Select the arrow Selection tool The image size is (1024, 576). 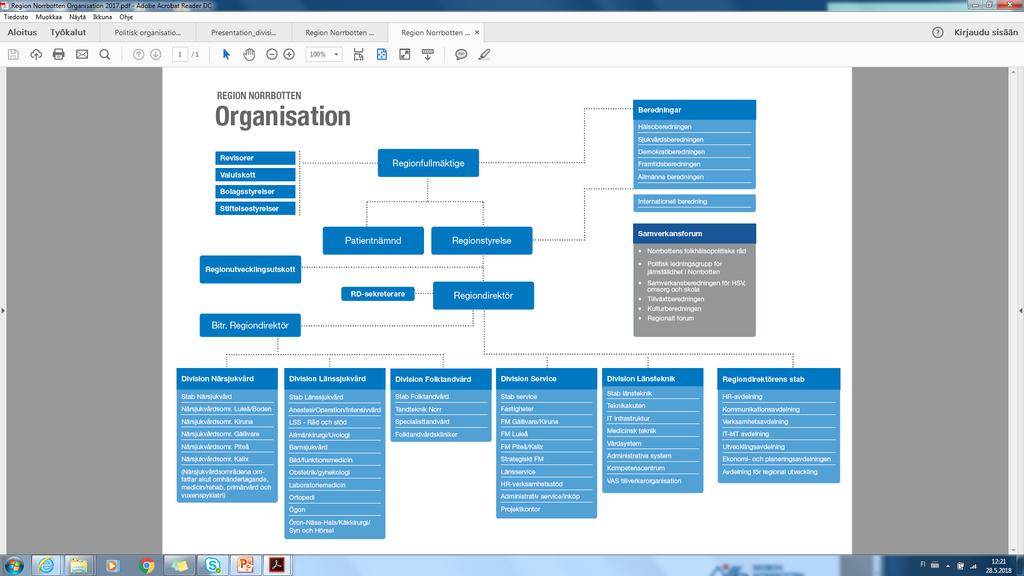pos(226,54)
